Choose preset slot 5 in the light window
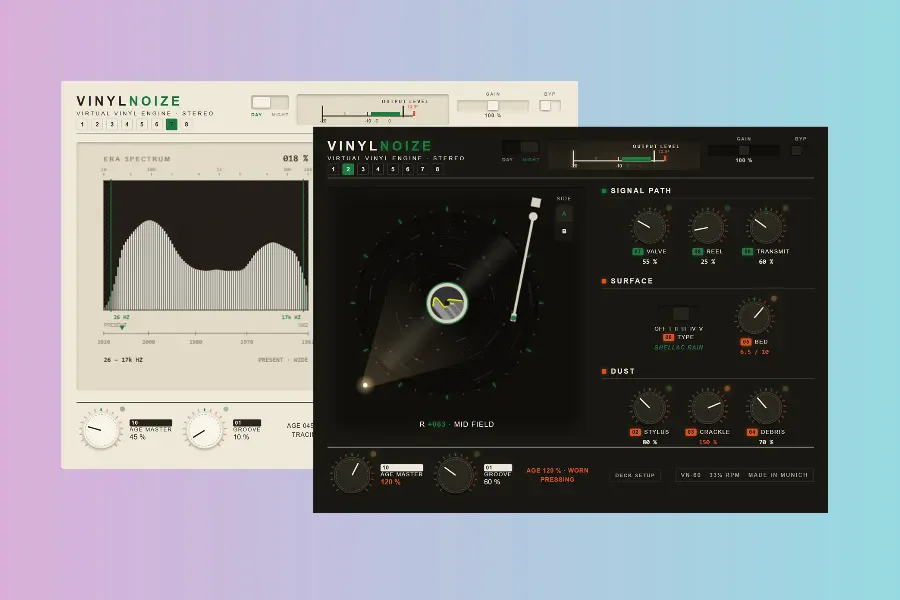Image resolution: width=900 pixels, height=600 pixels. click(142, 124)
